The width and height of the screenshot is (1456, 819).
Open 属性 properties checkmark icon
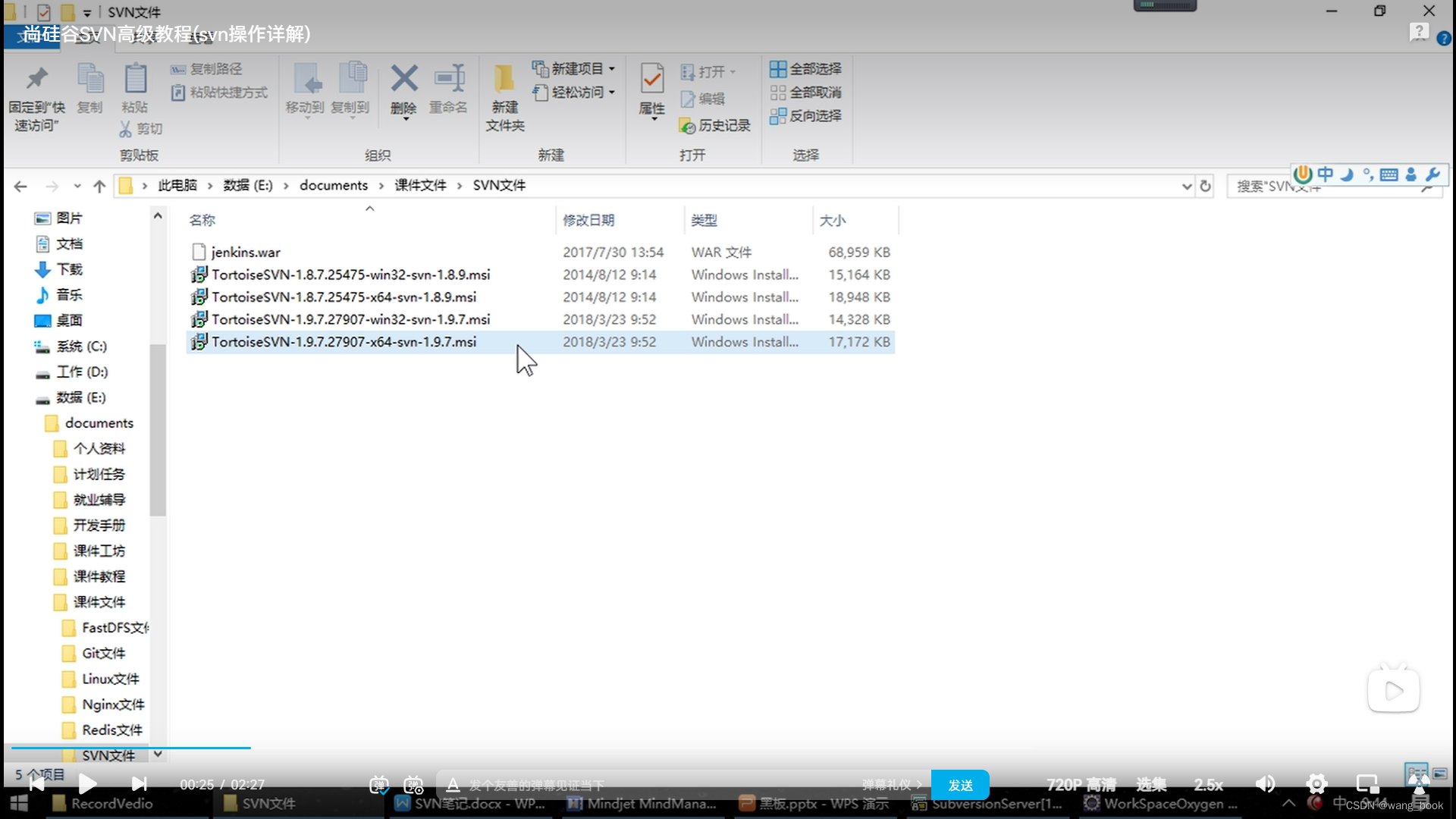[x=652, y=79]
